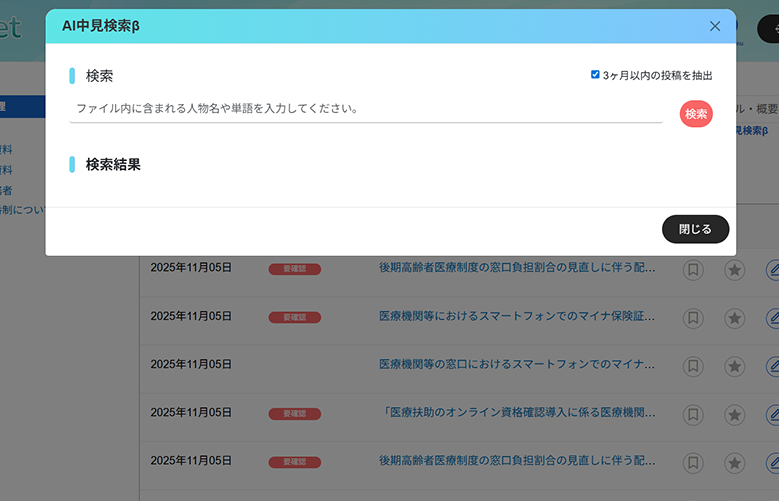
Task: Favorite the 医療機関等の窓口における row with star
Action: click(x=735, y=366)
